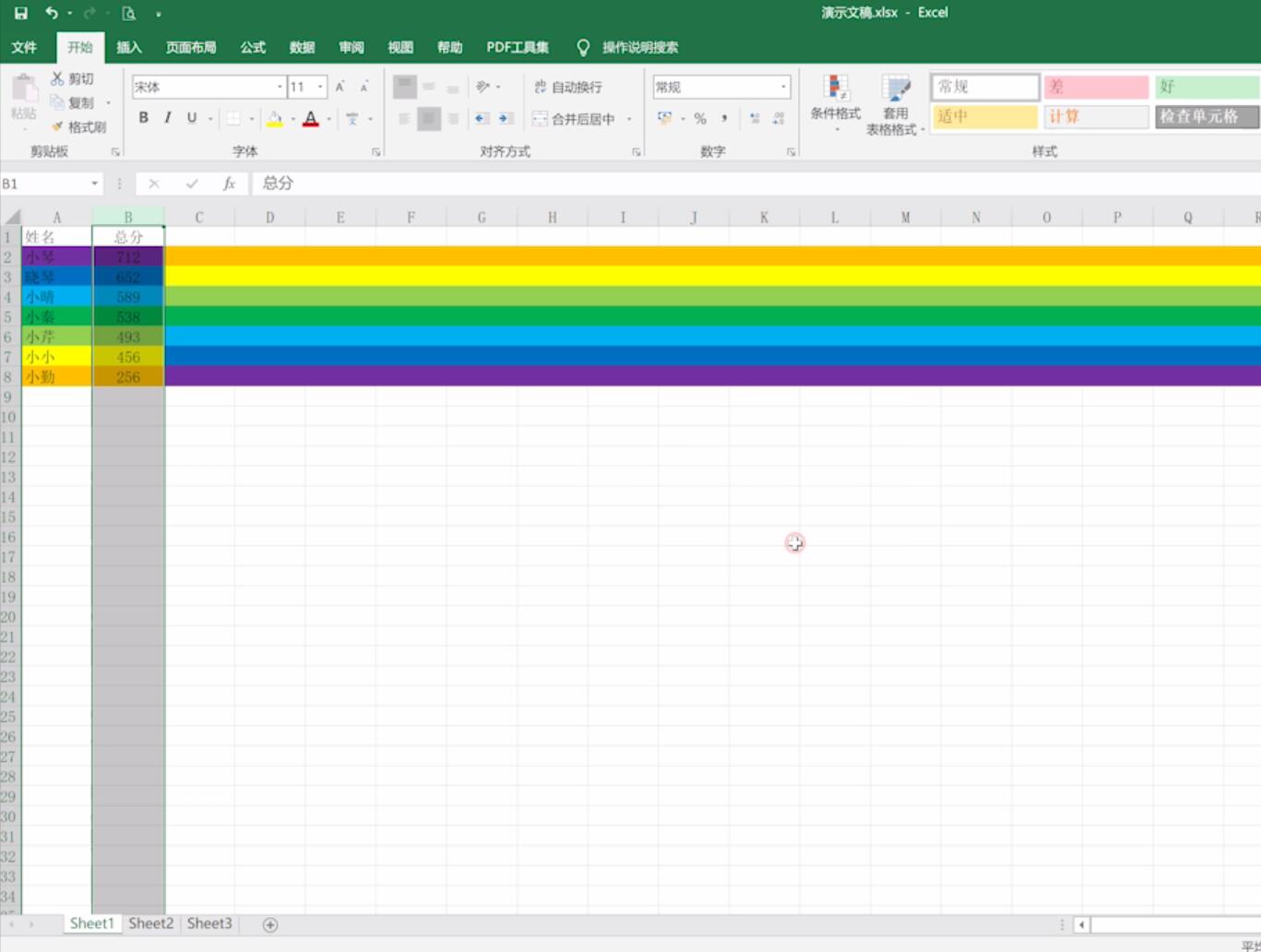1261x952 pixels.
Task: Apply the 差 pink cell style
Action: pos(1096,87)
